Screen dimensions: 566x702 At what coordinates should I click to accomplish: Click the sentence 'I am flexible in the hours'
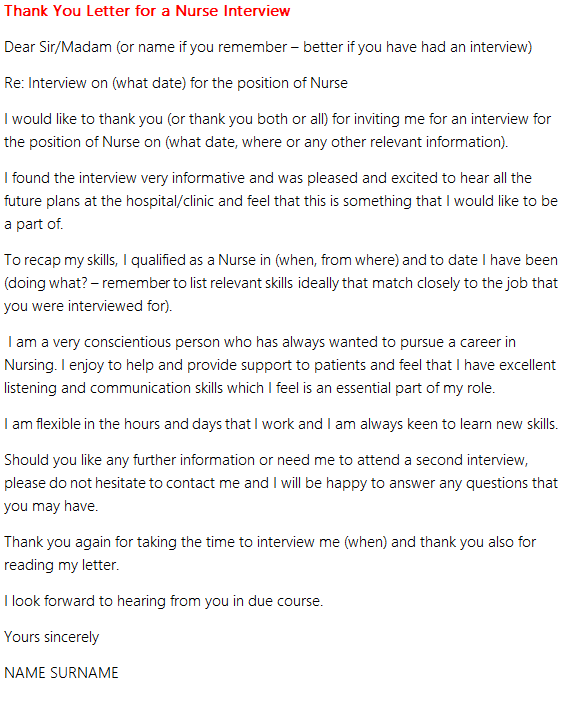(x=281, y=424)
